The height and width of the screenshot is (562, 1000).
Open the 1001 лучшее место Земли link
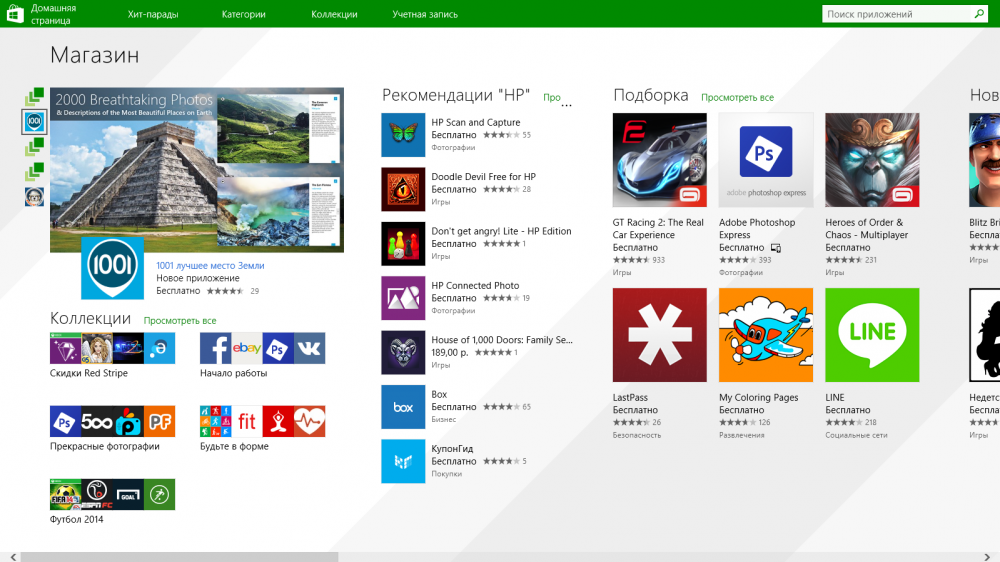(x=210, y=265)
